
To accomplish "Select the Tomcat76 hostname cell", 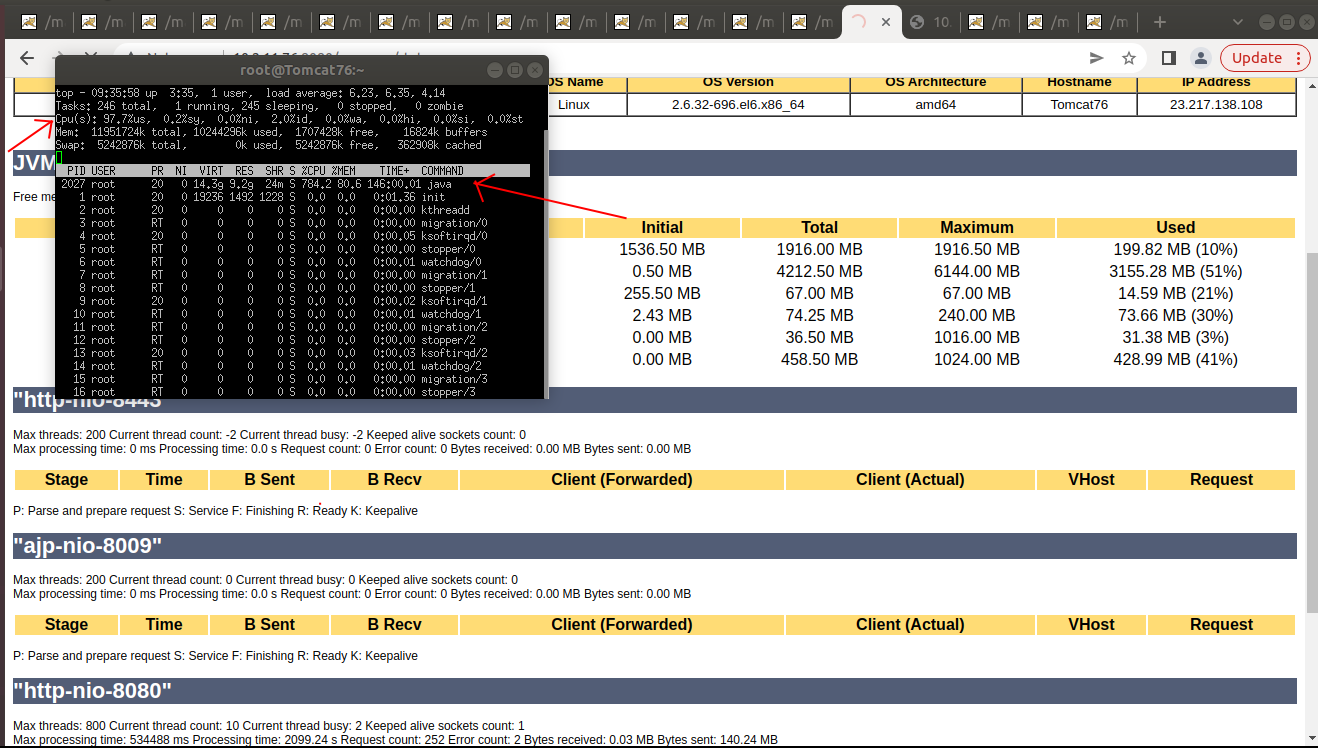I will (x=1079, y=104).
